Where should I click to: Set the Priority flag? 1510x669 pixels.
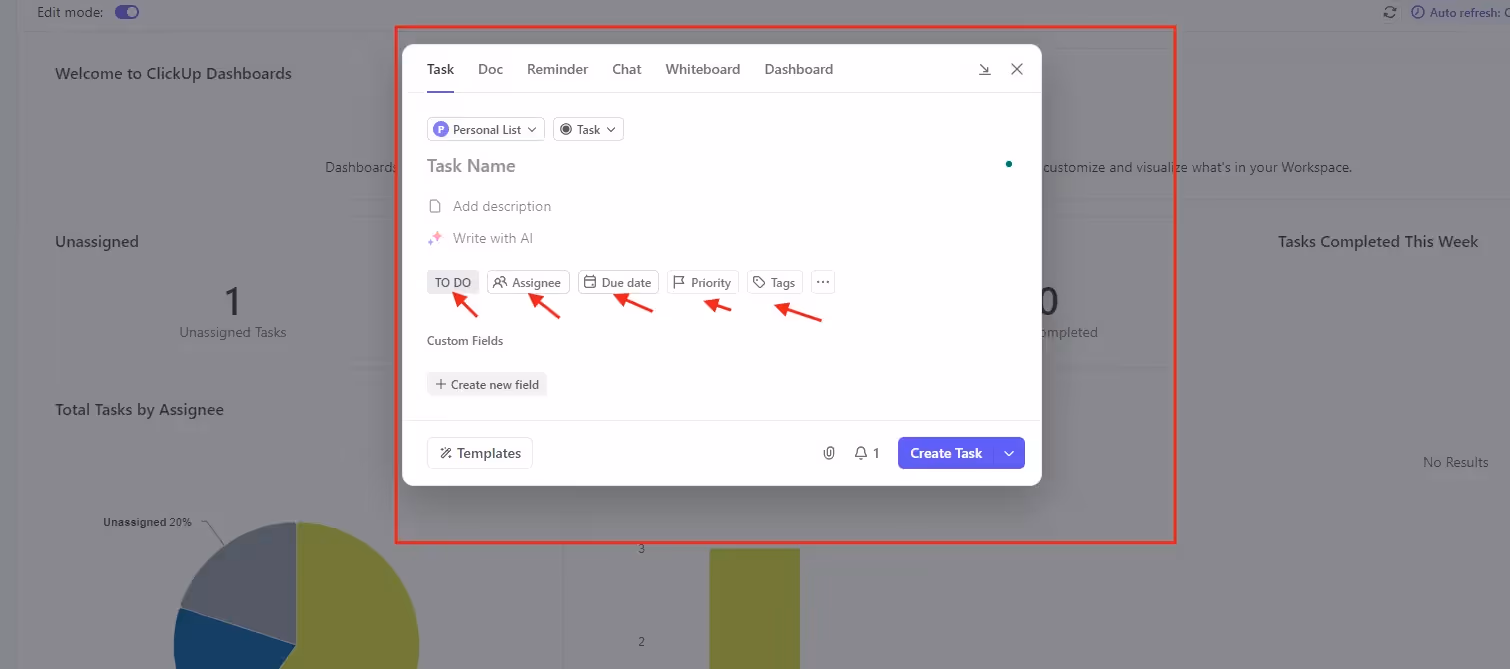[x=703, y=283]
